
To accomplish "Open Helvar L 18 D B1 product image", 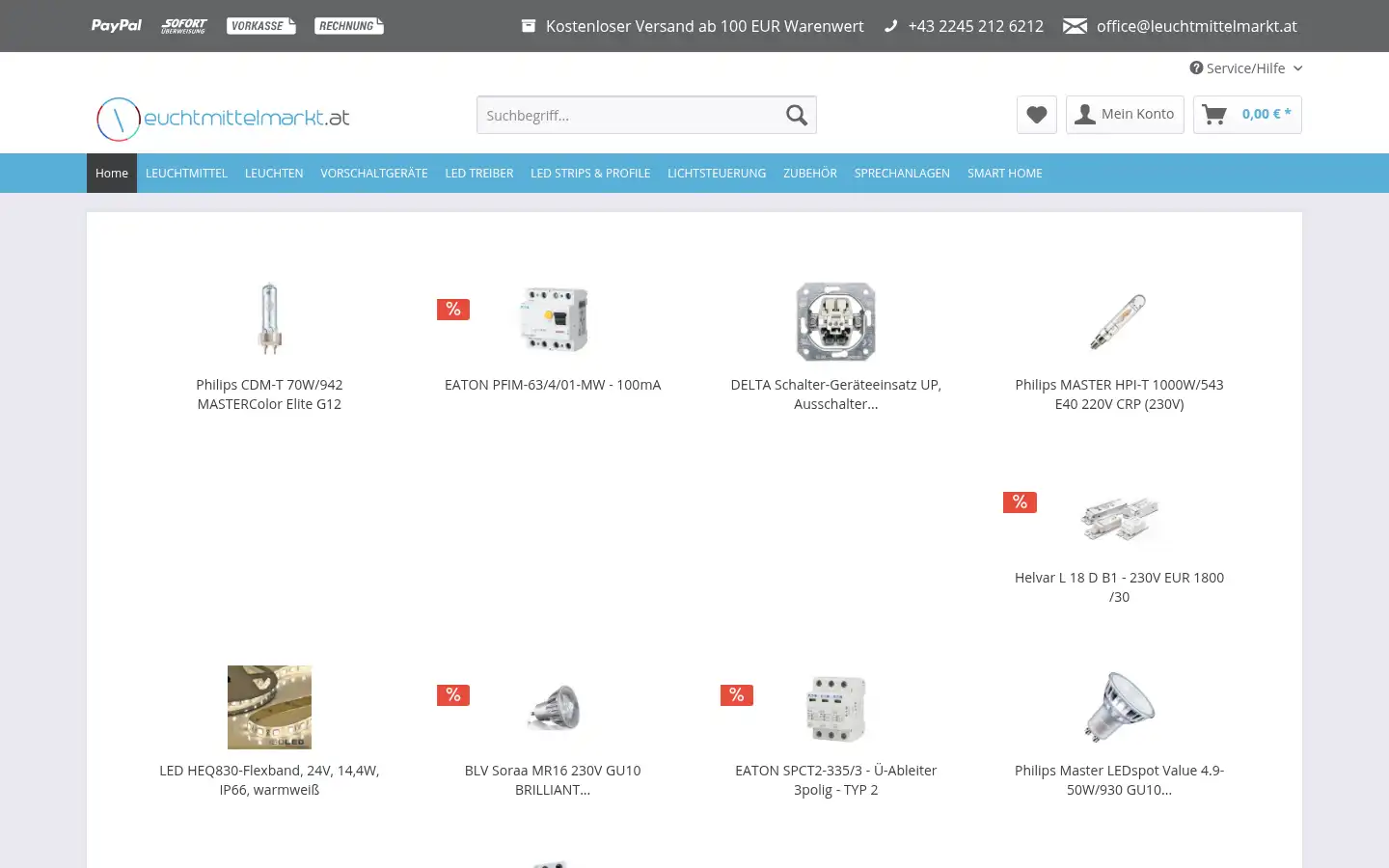I will pos(1119,517).
